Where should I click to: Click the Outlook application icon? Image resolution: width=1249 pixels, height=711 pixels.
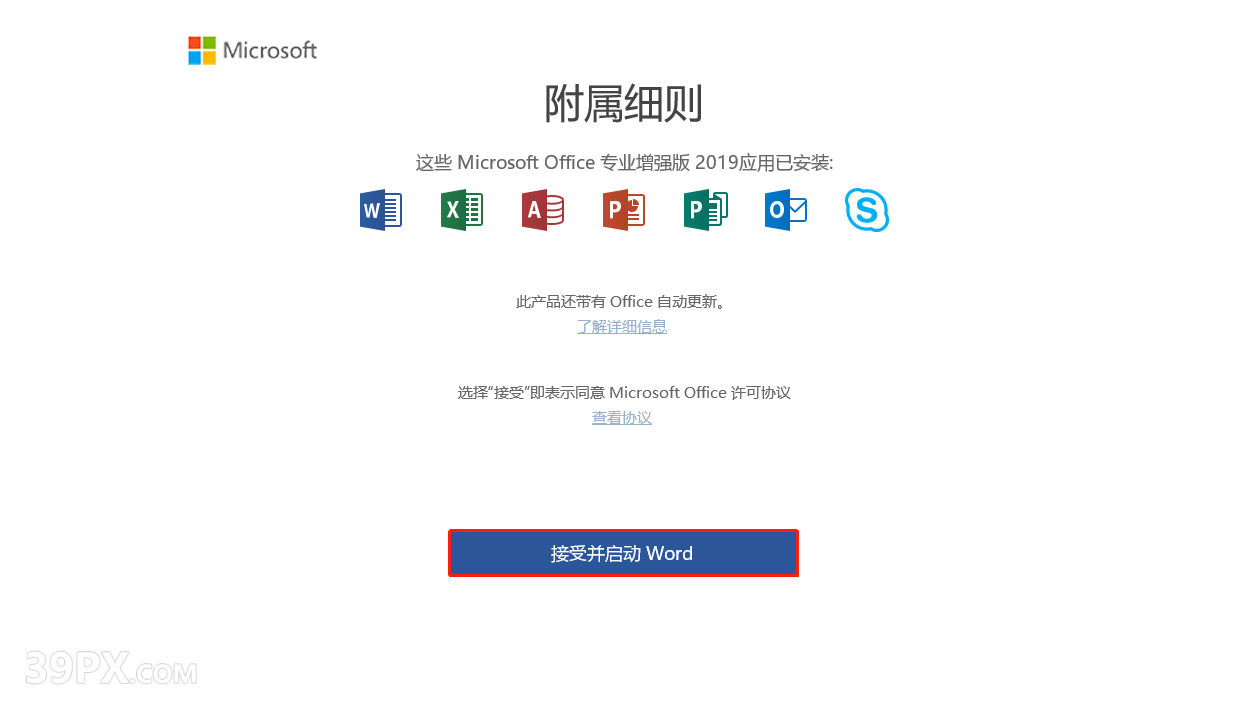786,210
